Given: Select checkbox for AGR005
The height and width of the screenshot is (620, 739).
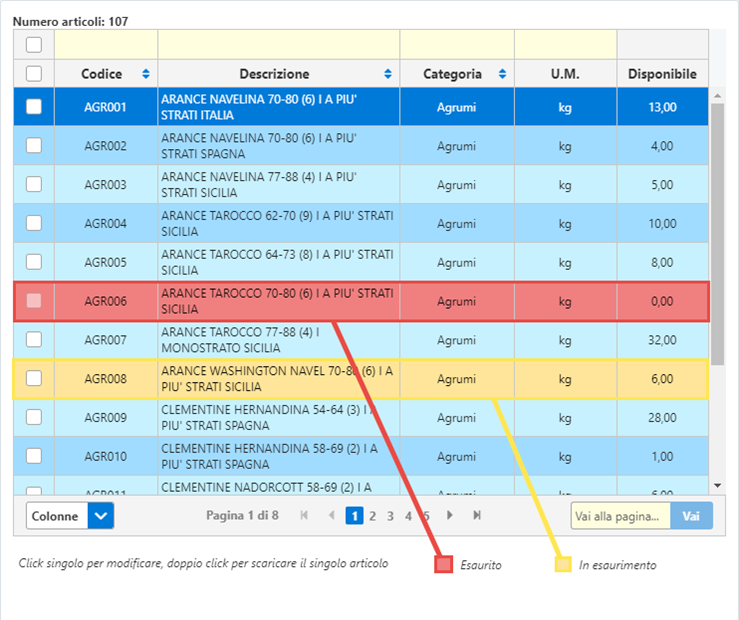Looking at the screenshot, I should pyautogui.click(x=34, y=262).
